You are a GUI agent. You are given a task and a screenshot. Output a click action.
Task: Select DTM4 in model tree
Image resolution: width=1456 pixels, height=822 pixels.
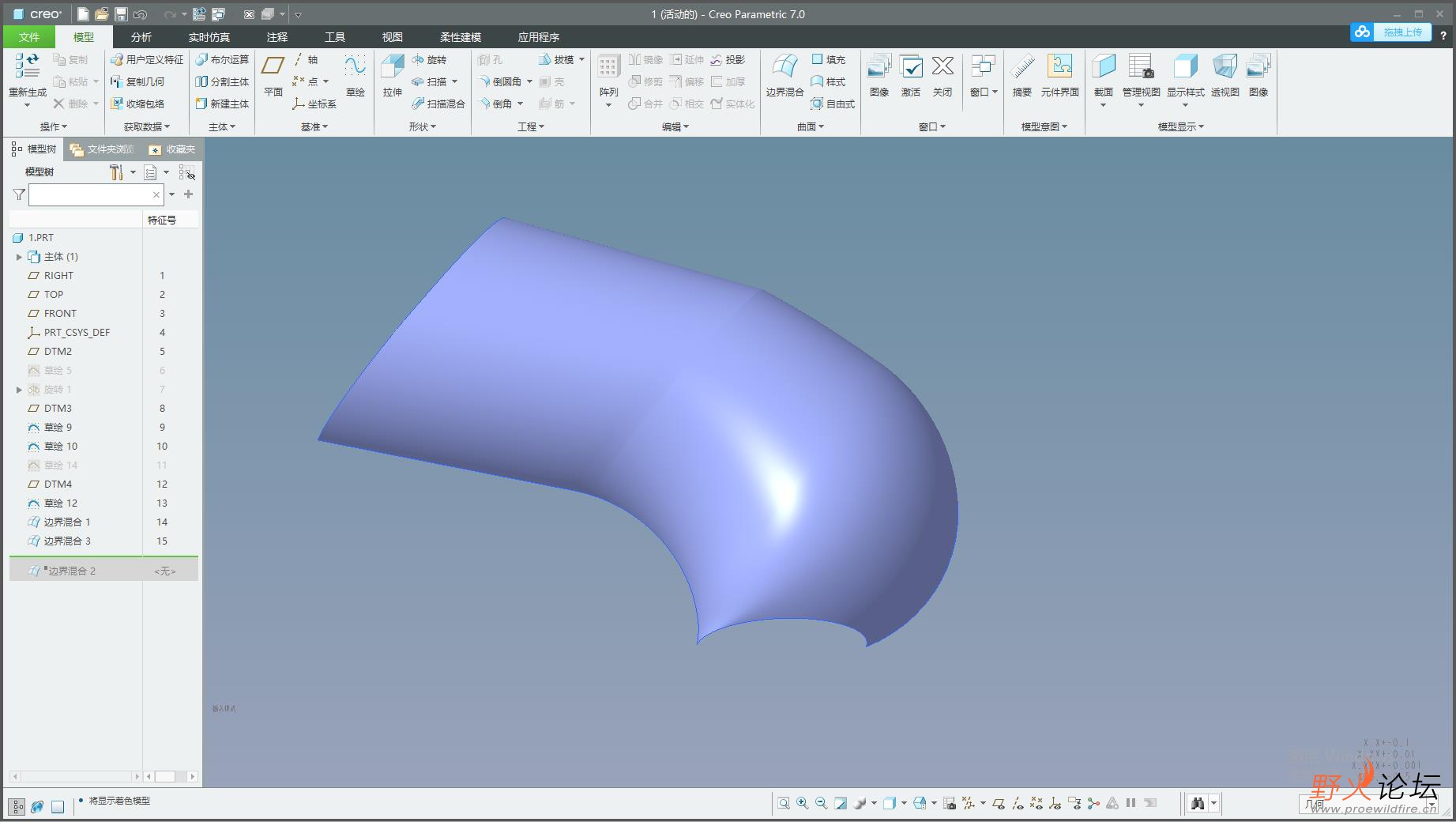coord(58,485)
